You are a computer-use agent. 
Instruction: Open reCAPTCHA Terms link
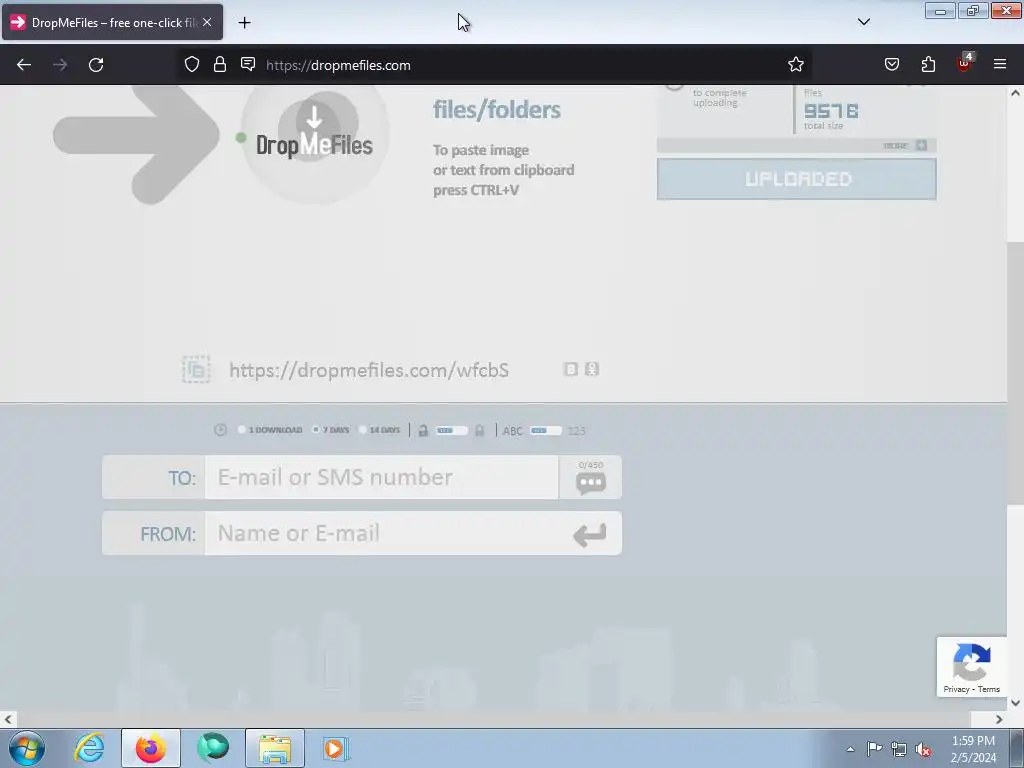pyautogui.click(x=989, y=689)
